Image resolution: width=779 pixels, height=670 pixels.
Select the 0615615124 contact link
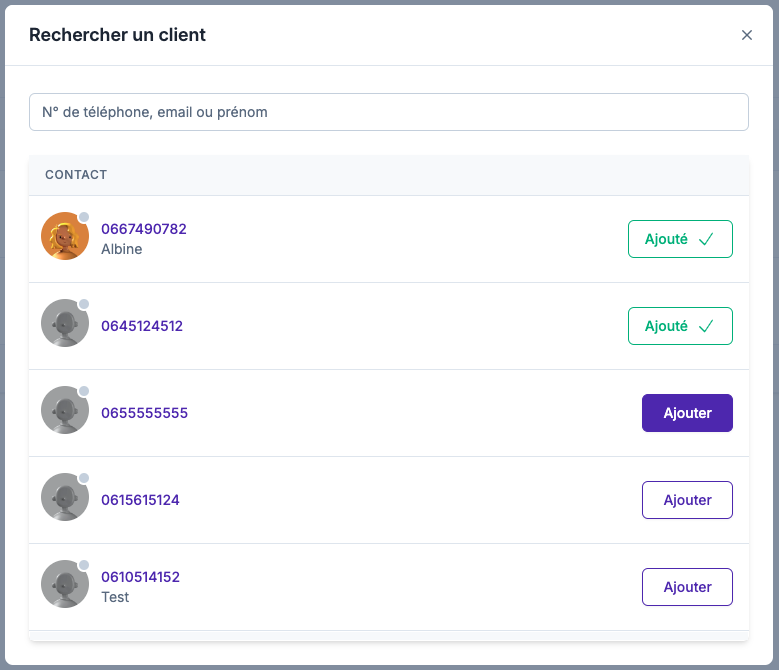point(140,500)
